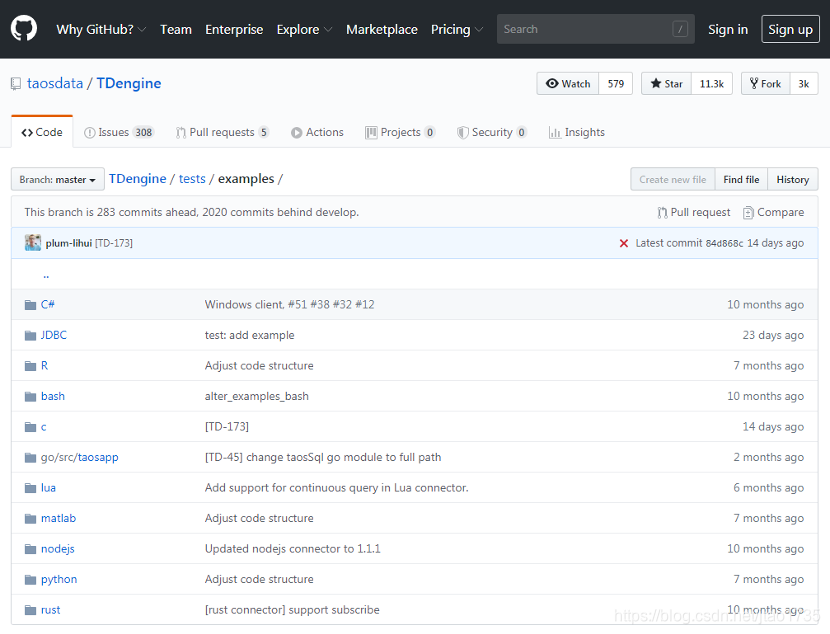This screenshot has height=634, width=830.
Task: Open commit 'Updated nodejs connector to 1.1.1'
Action: 293,549
